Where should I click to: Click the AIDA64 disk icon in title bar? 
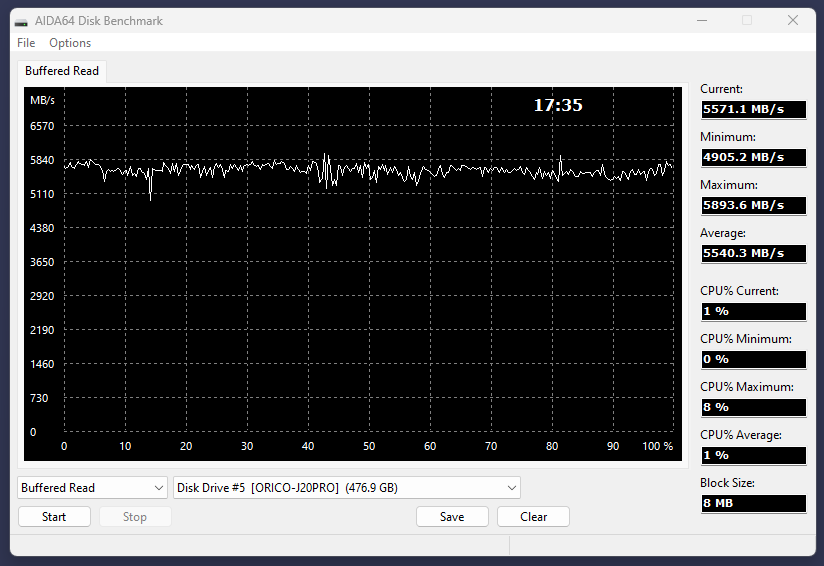pyautogui.click(x=21, y=22)
